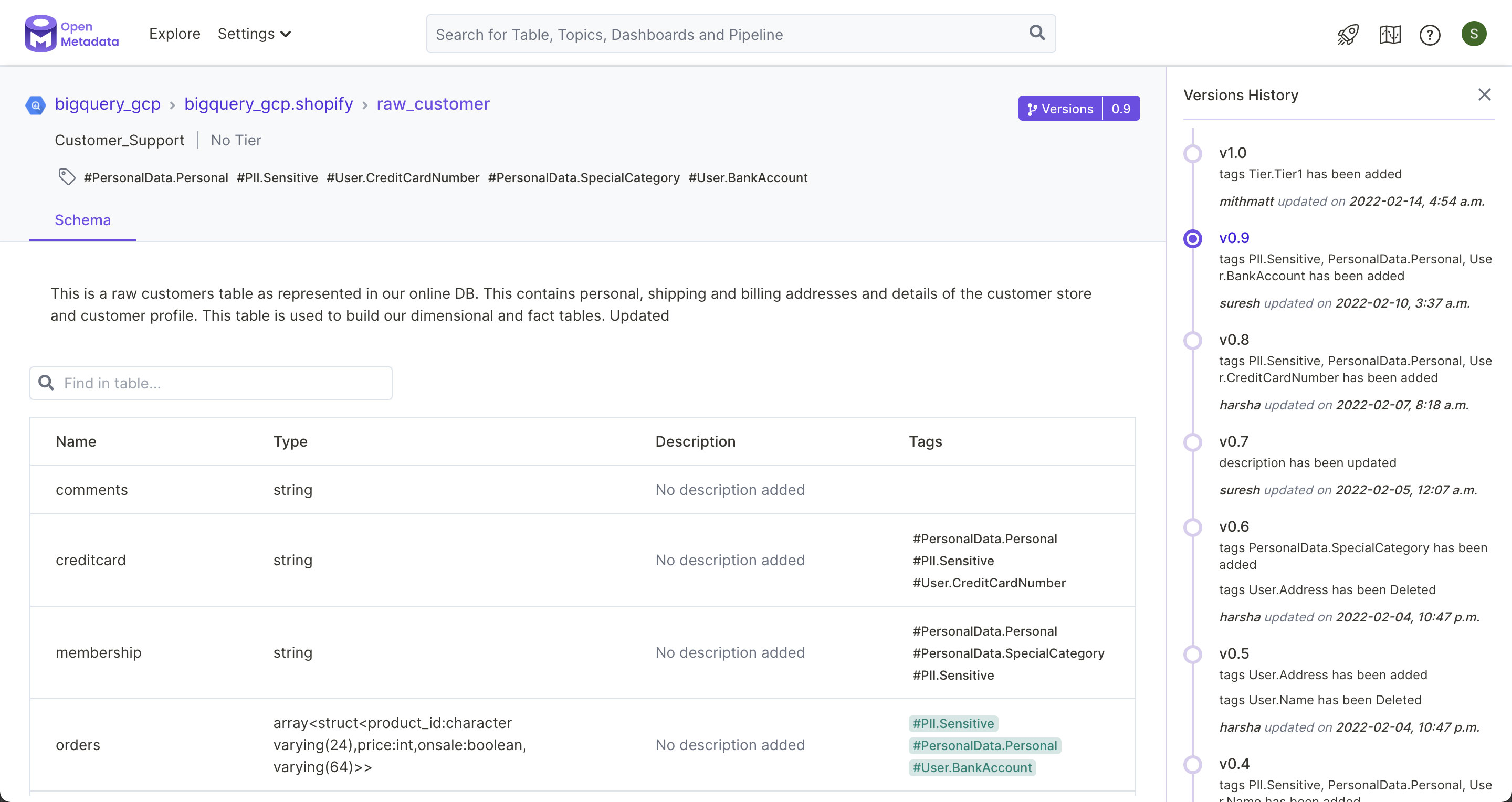Focus the global search input field
The image size is (1512, 802).
click(x=741, y=34)
